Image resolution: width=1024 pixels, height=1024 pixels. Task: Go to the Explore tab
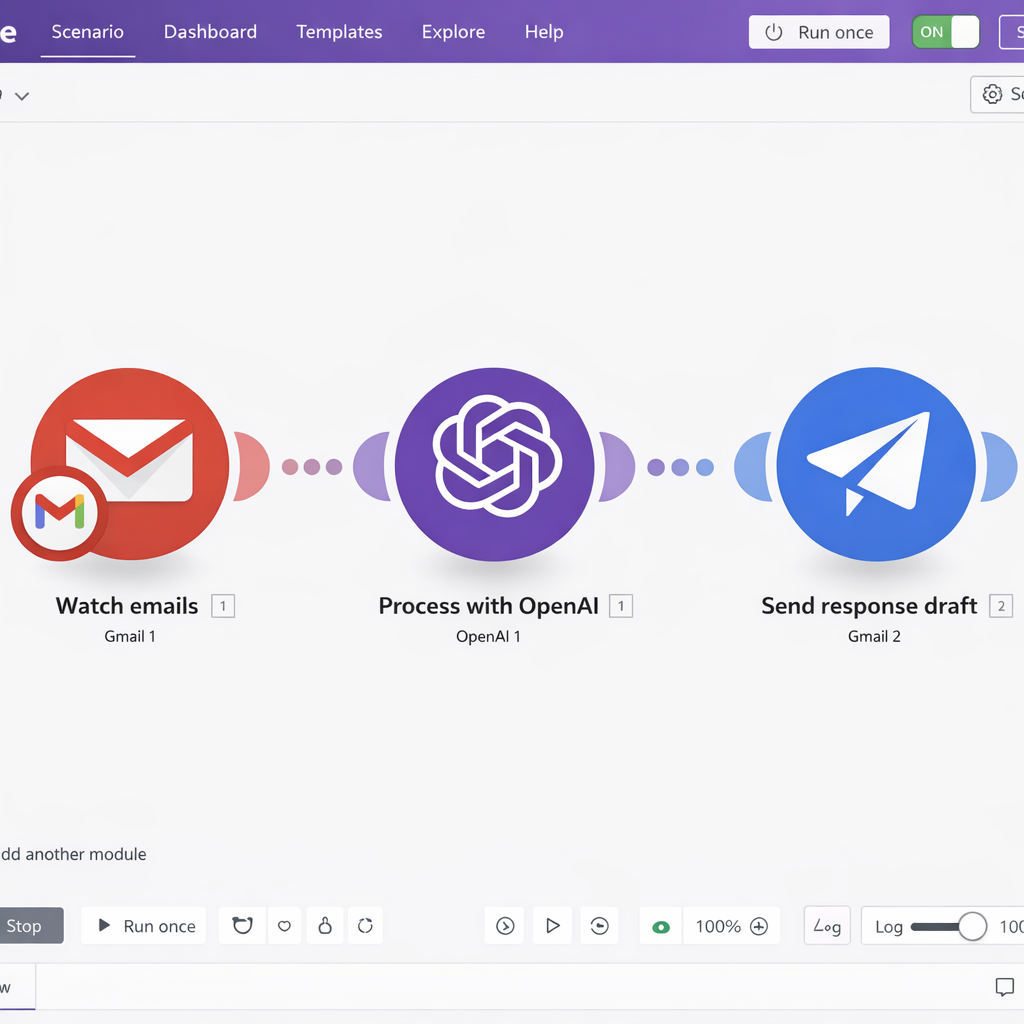[453, 32]
